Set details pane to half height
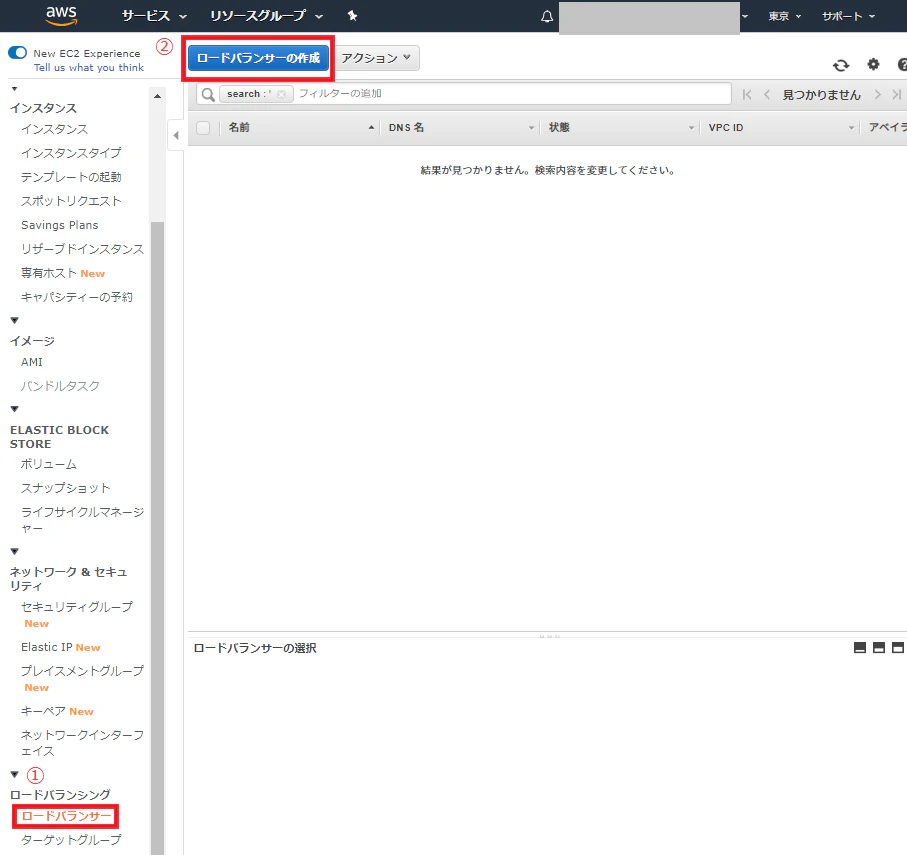The image size is (907, 855). [x=879, y=647]
